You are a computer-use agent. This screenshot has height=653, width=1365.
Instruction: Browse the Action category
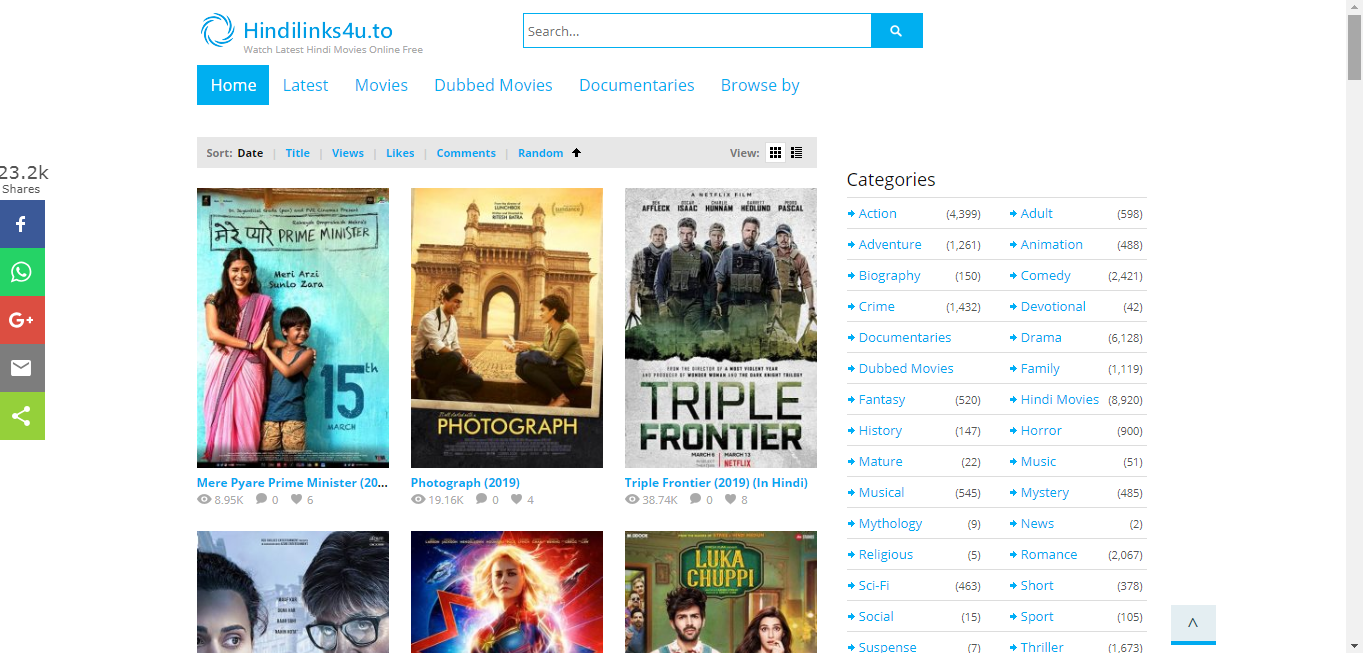click(x=877, y=213)
